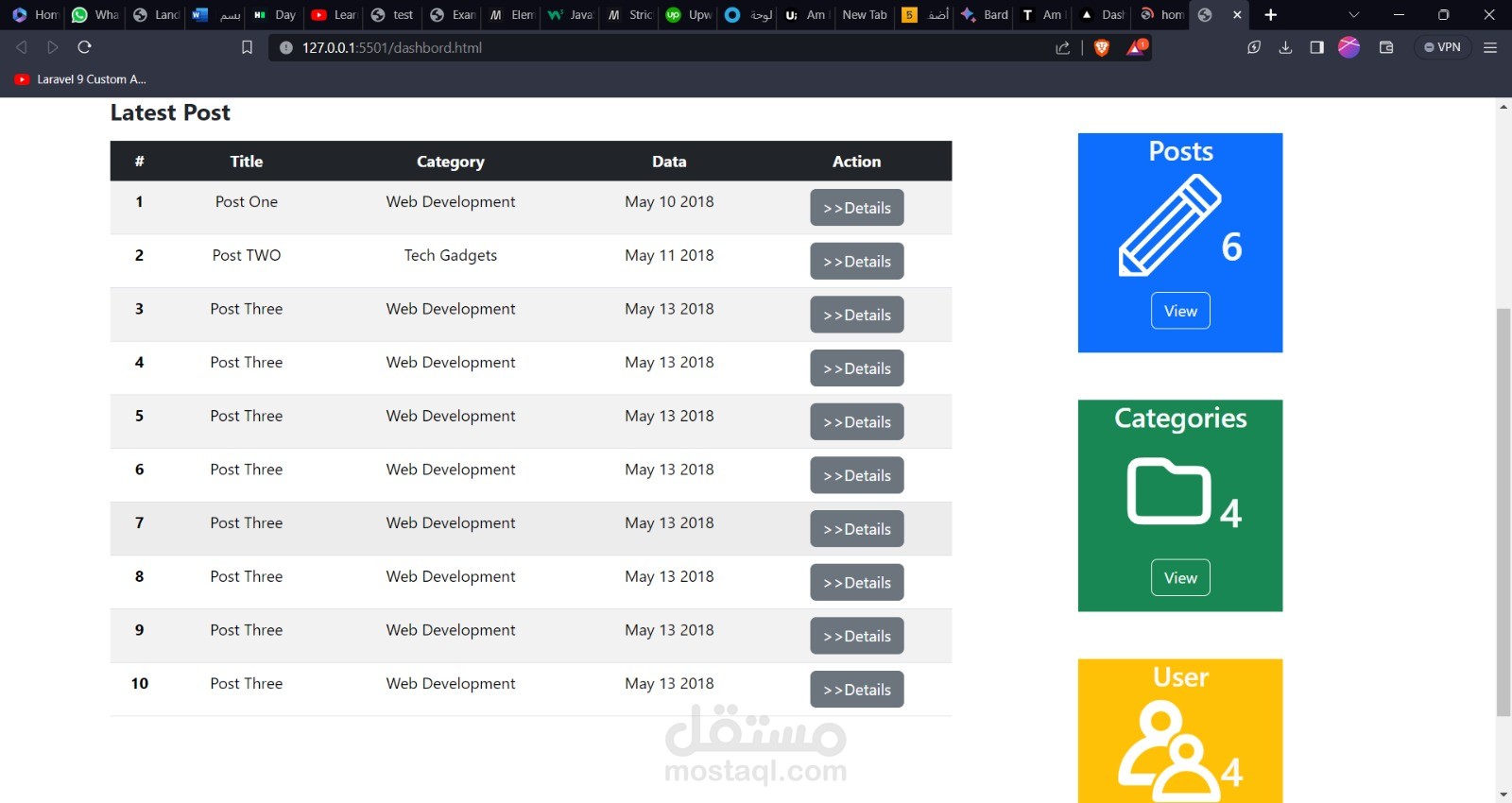The width and height of the screenshot is (1512, 803).
Task: Open Details for row 8 Post Three
Action: (857, 583)
